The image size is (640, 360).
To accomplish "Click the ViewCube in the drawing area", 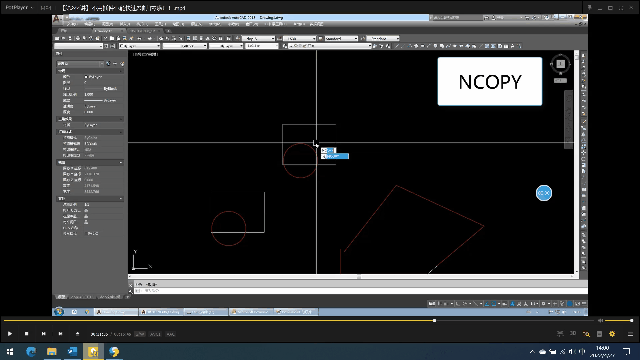I will pos(560,64).
